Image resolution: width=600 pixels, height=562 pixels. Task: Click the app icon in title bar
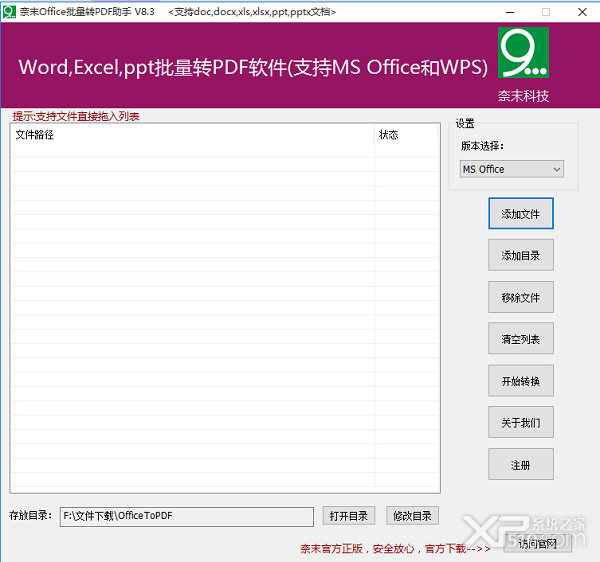9,12
